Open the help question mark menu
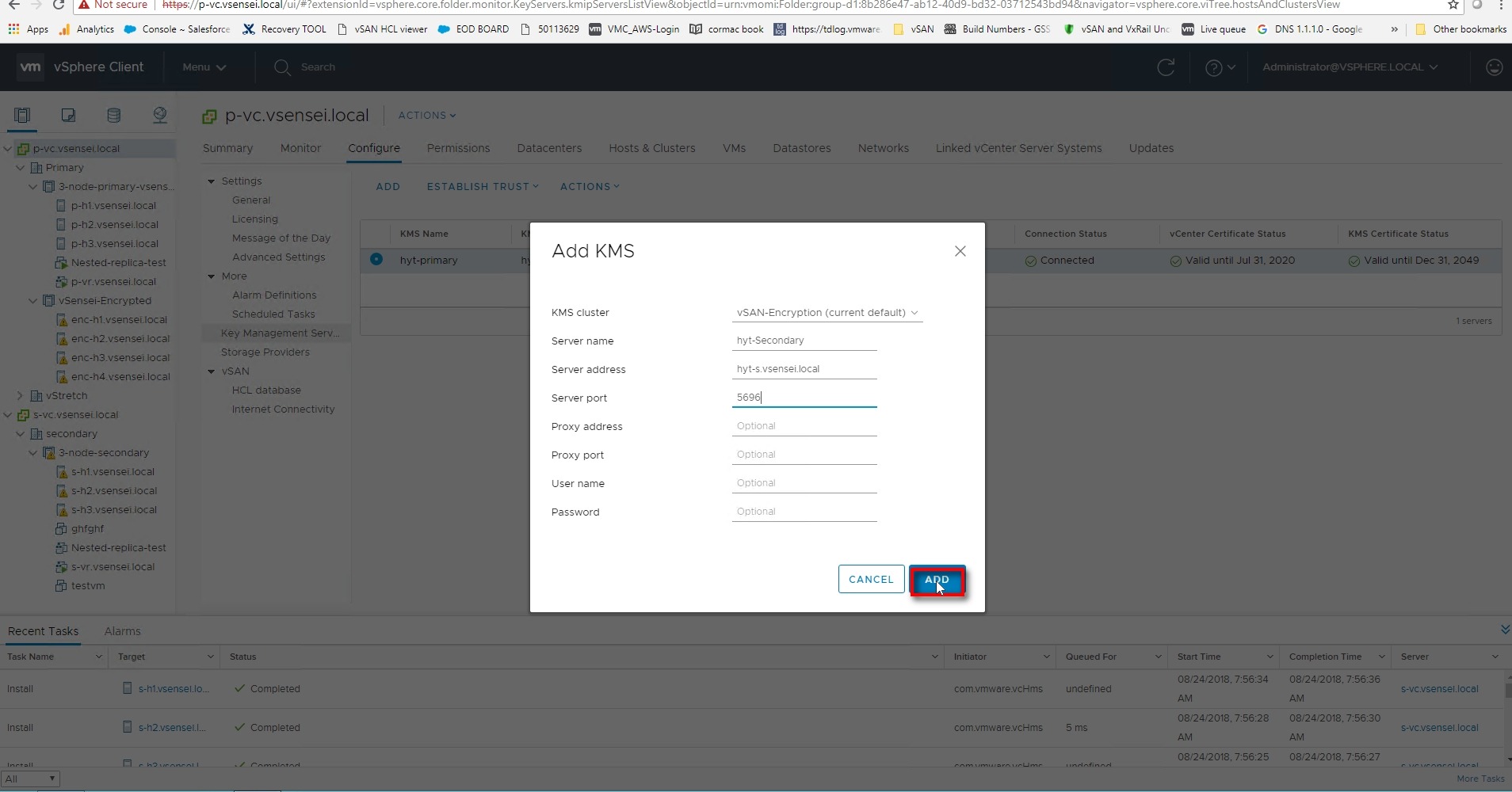 click(1219, 68)
